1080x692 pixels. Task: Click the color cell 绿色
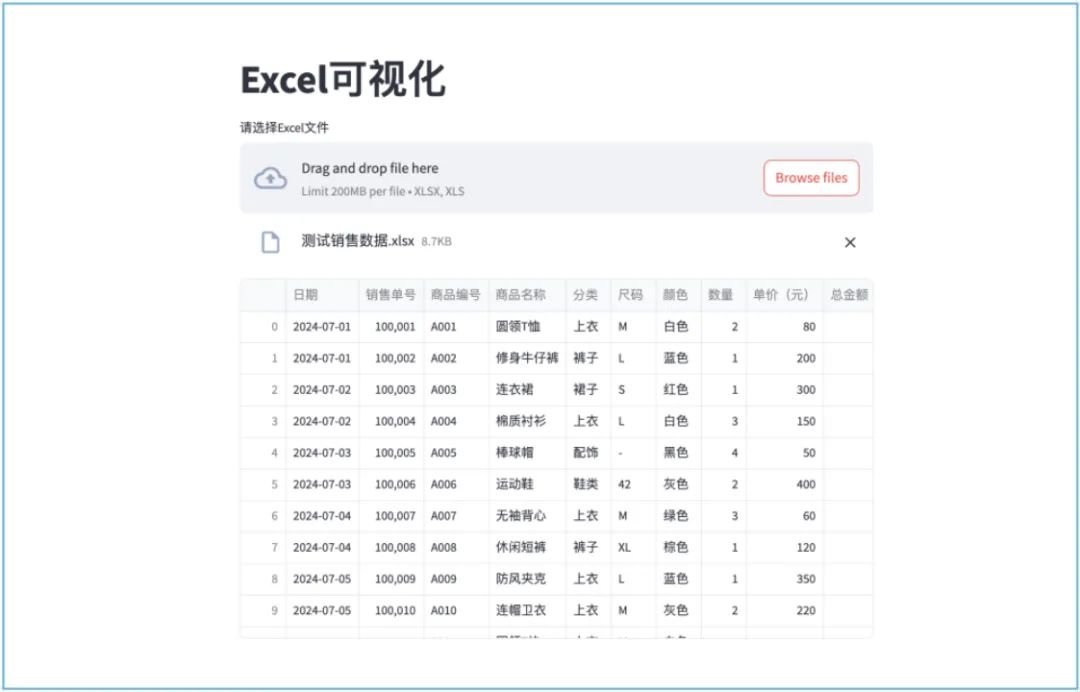tap(678, 516)
